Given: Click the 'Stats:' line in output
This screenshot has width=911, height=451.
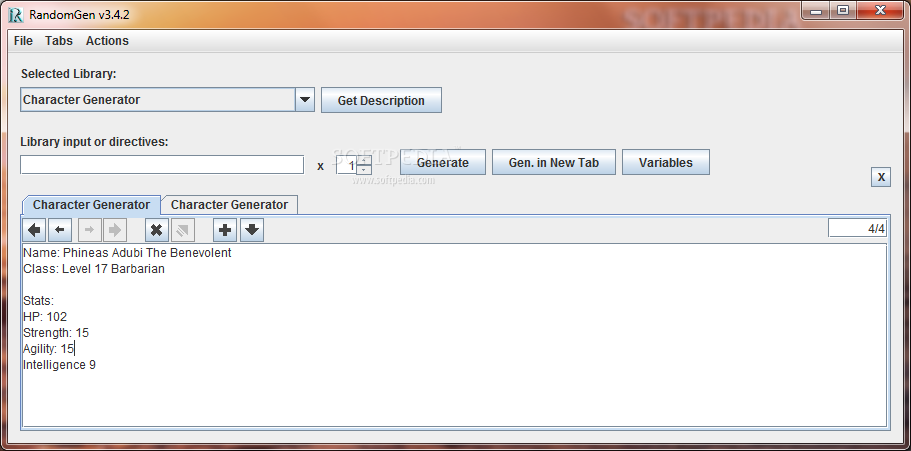Looking at the screenshot, I should coord(38,301).
